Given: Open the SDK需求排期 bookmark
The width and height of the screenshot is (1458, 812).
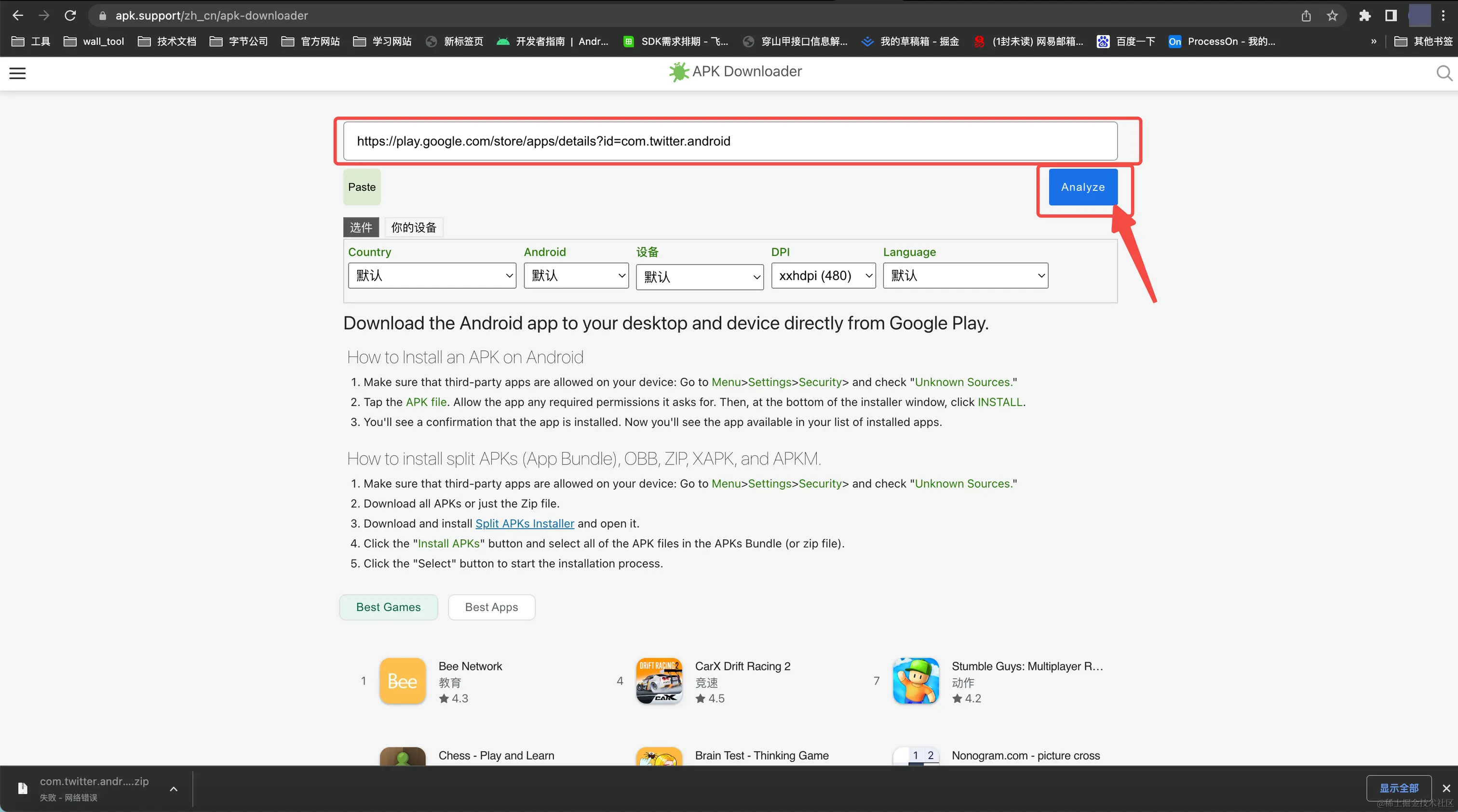Looking at the screenshot, I should click(676, 41).
